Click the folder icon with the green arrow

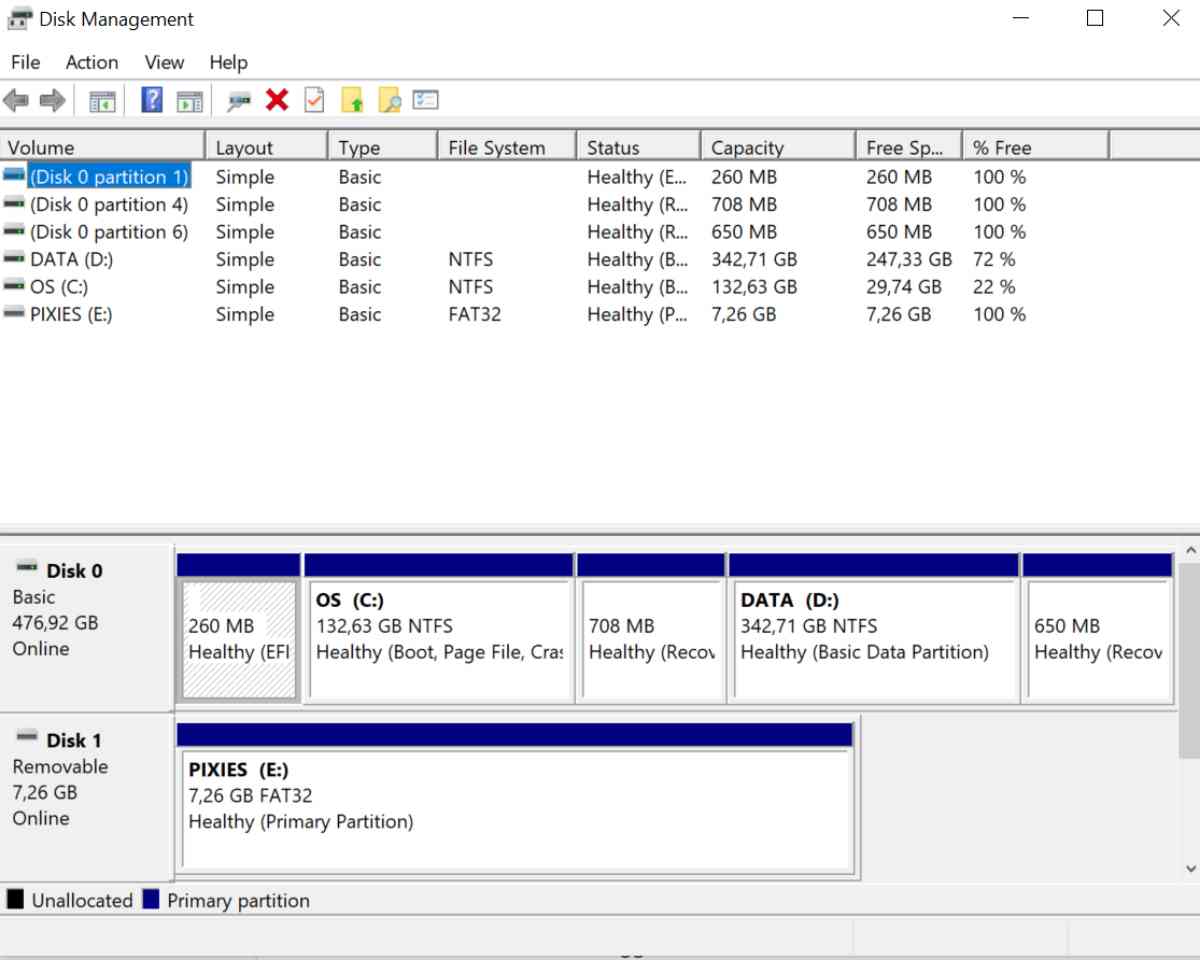352,100
